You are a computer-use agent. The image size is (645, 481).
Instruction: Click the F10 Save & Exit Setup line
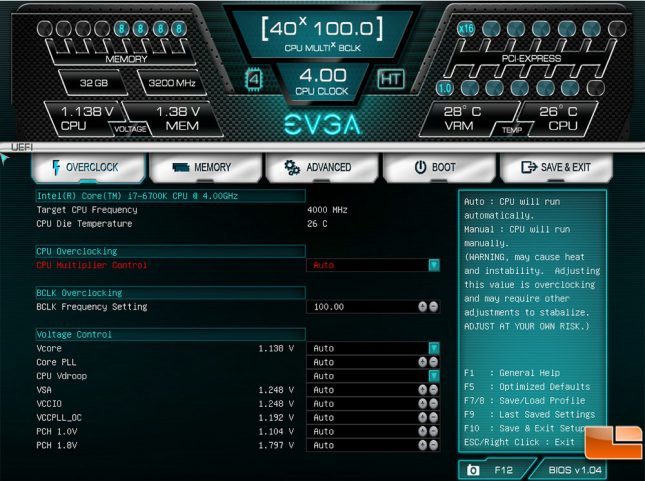(x=525, y=428)
